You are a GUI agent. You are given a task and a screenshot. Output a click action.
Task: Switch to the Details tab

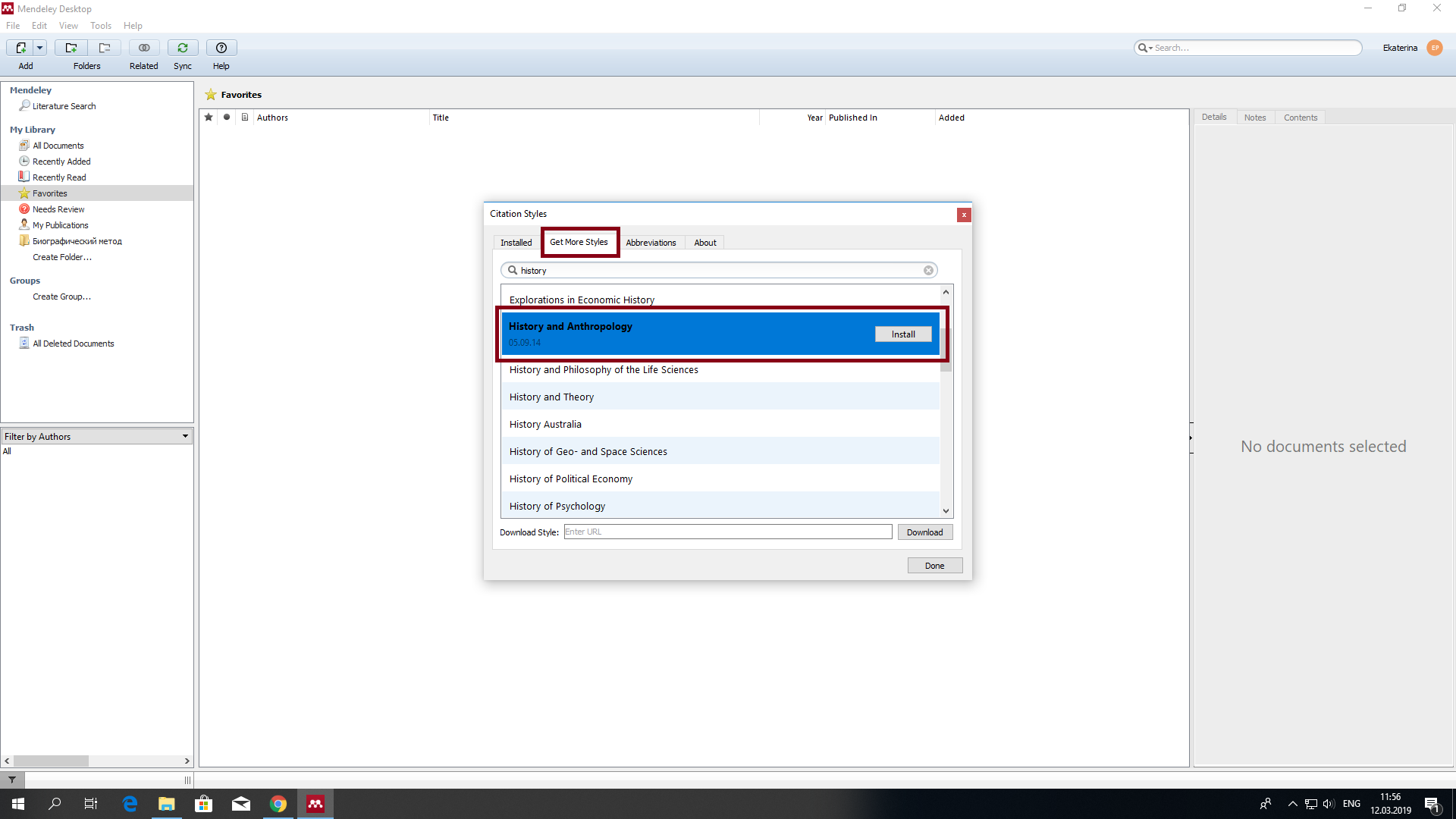point(1214,117)
